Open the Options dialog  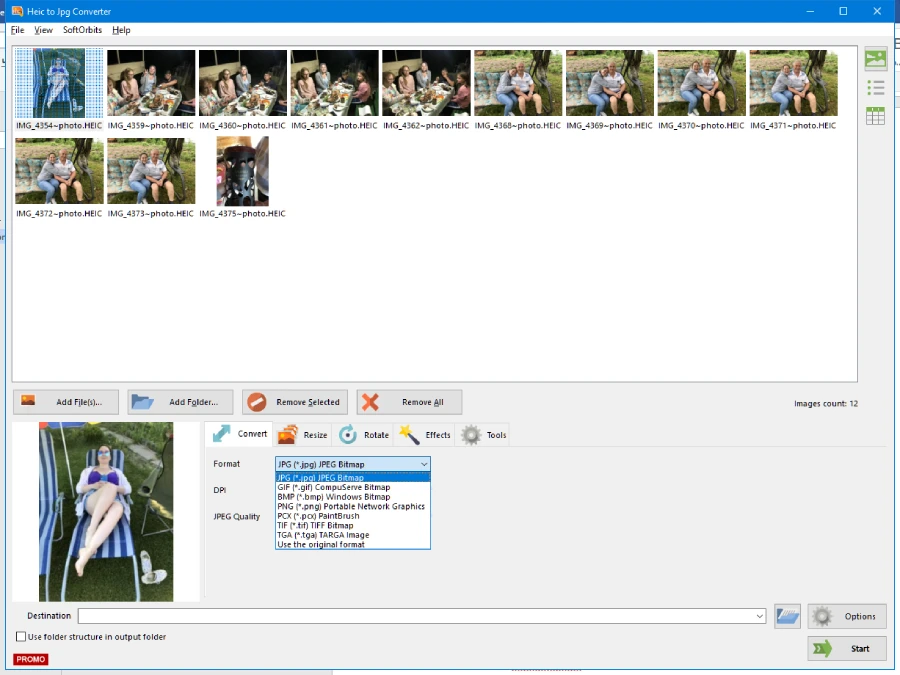click(x=847, y=616)
